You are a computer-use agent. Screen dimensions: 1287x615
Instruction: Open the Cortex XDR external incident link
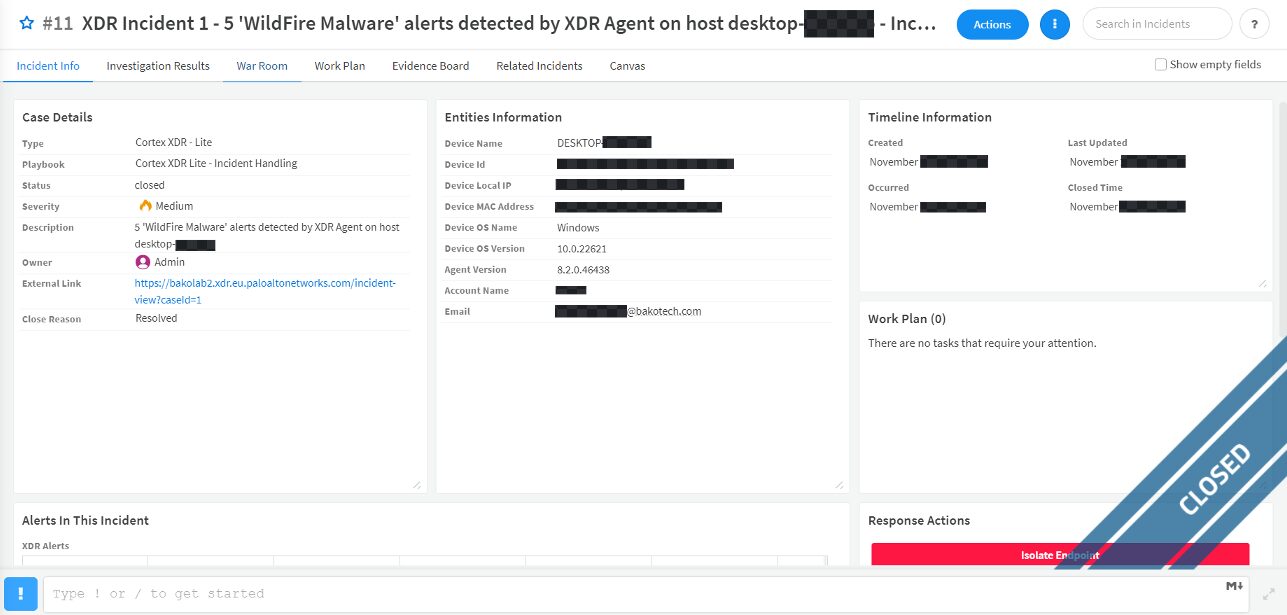265,291
